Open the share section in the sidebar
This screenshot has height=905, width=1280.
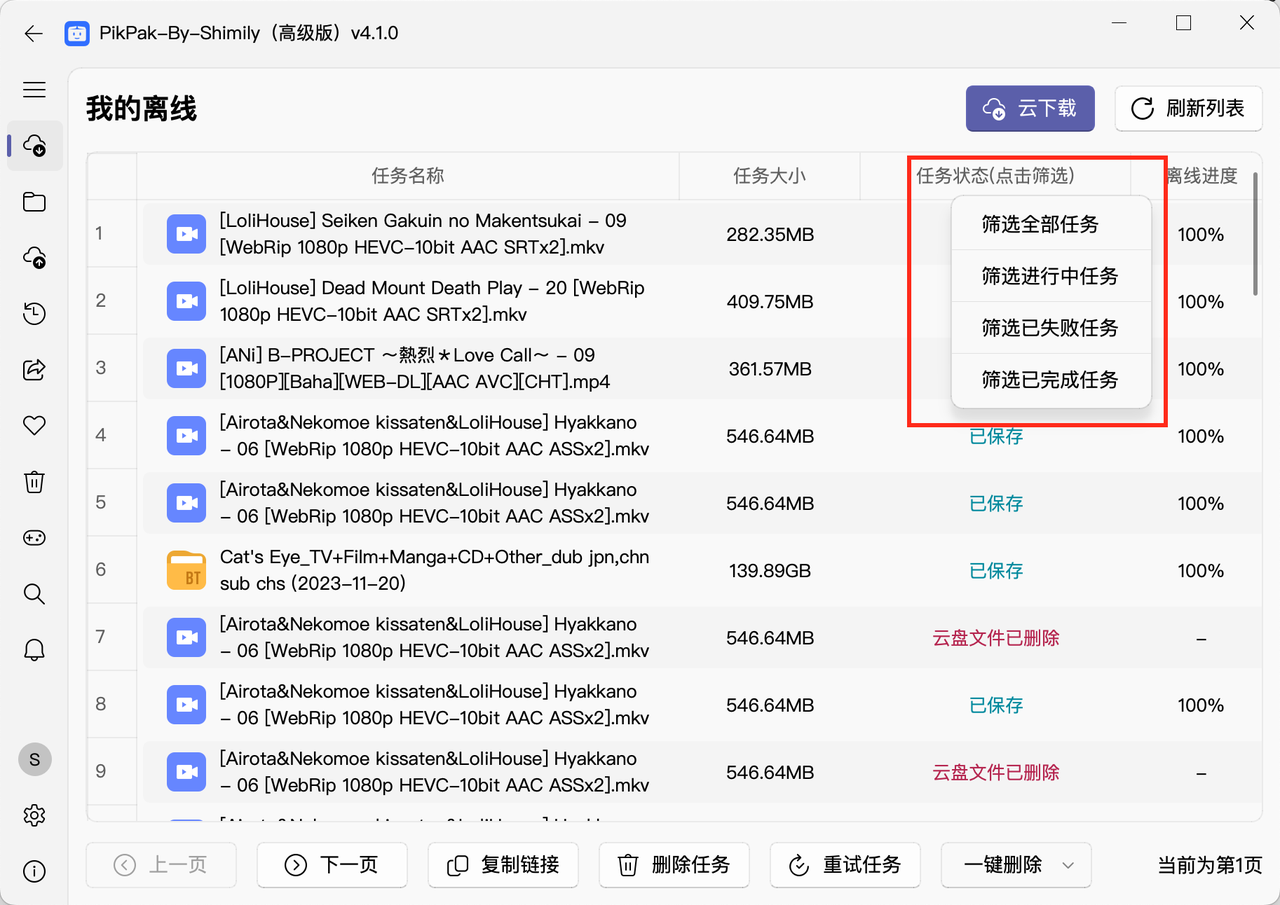pyautogui.click(x=34, y=370)
